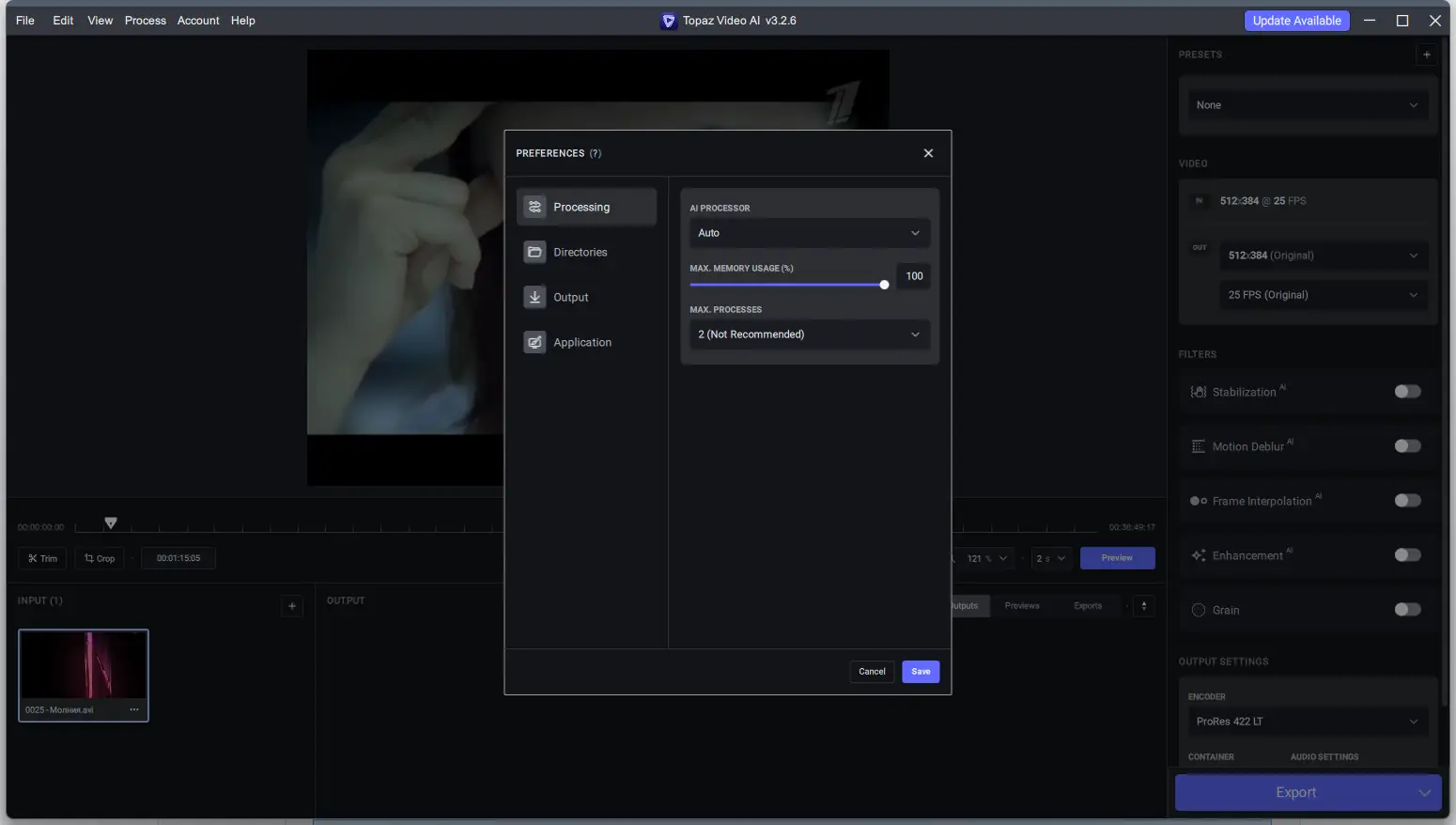Click the output list sort arrows icon
Viewport: 1456px width, 825px height.
point(1144,606)
